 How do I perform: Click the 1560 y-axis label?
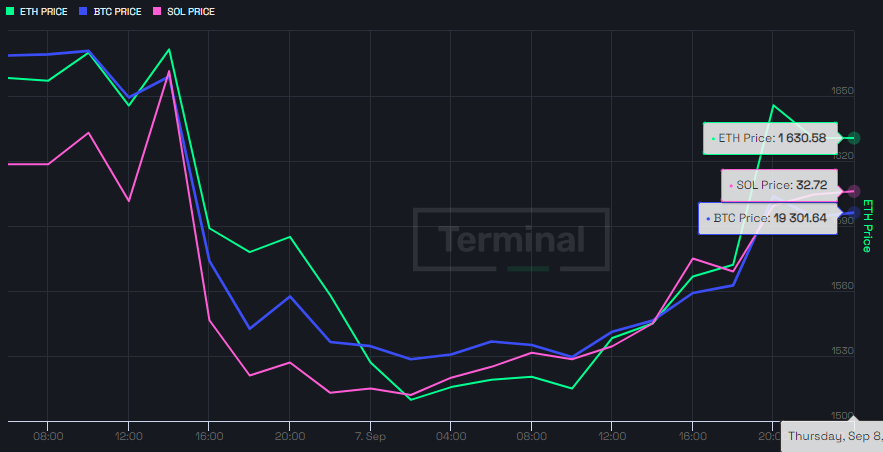[843, 285]
